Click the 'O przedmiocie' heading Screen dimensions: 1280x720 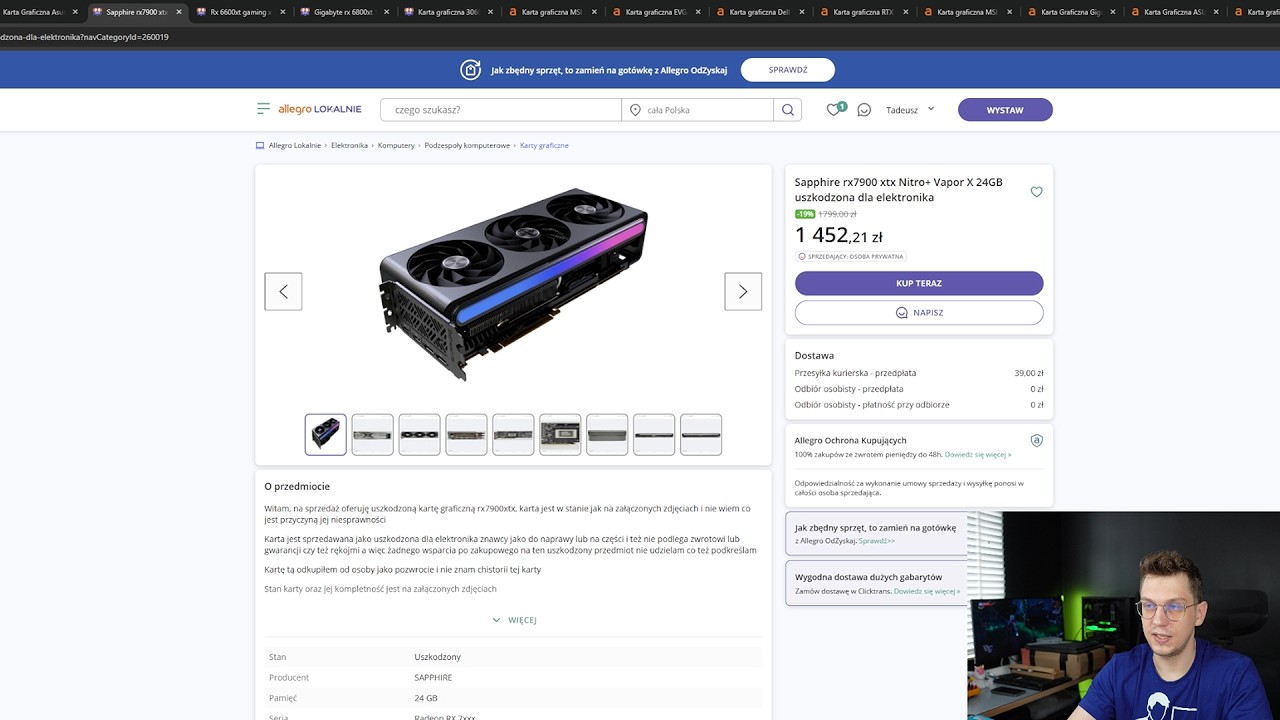(297, 487)
